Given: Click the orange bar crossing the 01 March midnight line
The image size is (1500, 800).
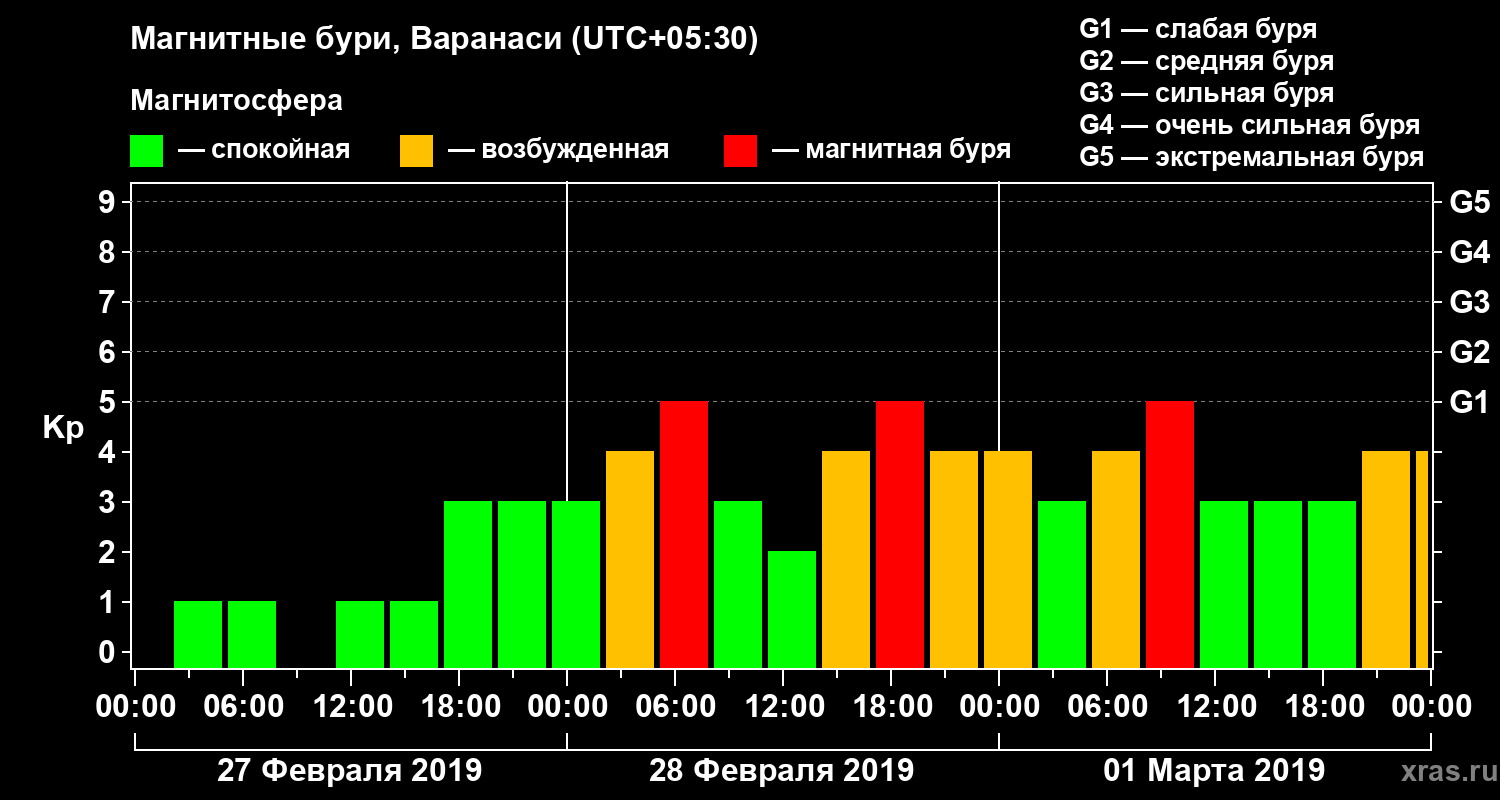Looking at the screenshot, I should tap(1008, 559).
